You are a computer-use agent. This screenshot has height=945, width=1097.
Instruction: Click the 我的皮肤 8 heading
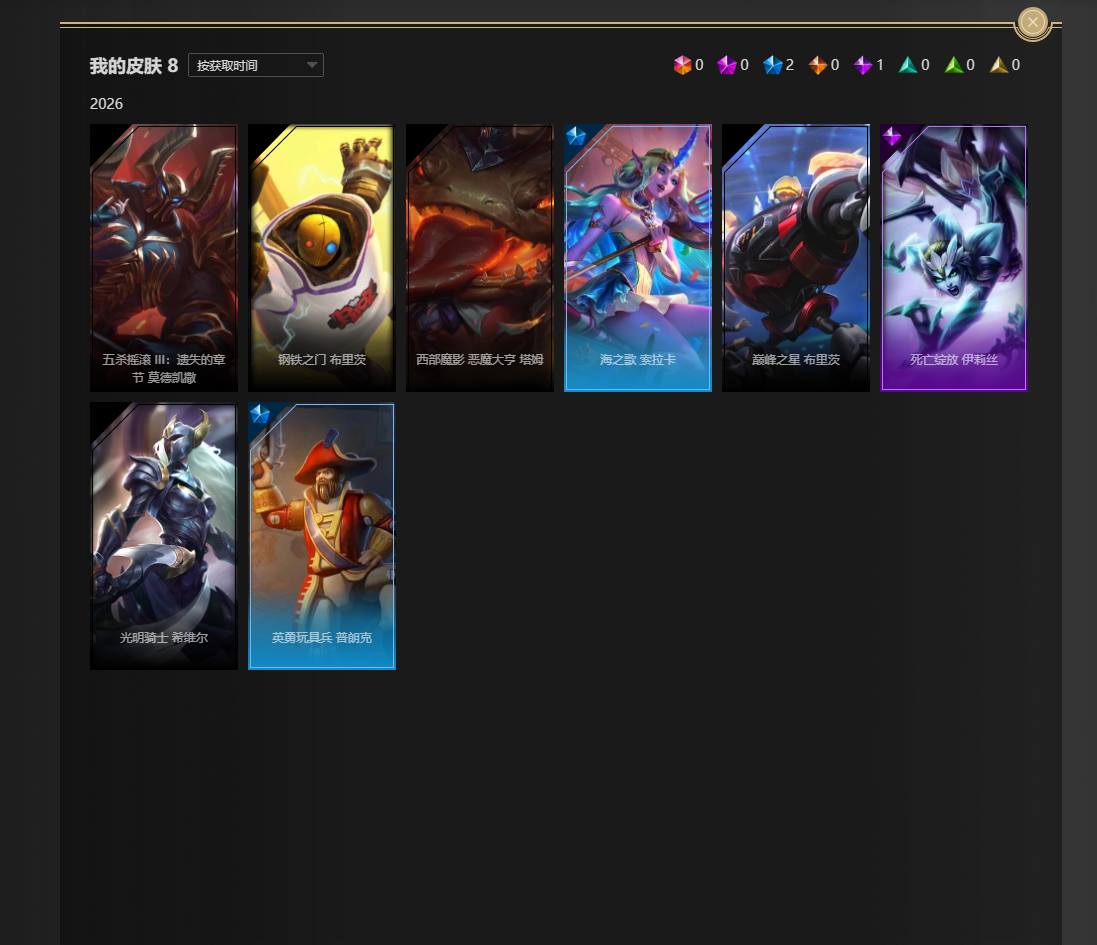click(134, 66)
